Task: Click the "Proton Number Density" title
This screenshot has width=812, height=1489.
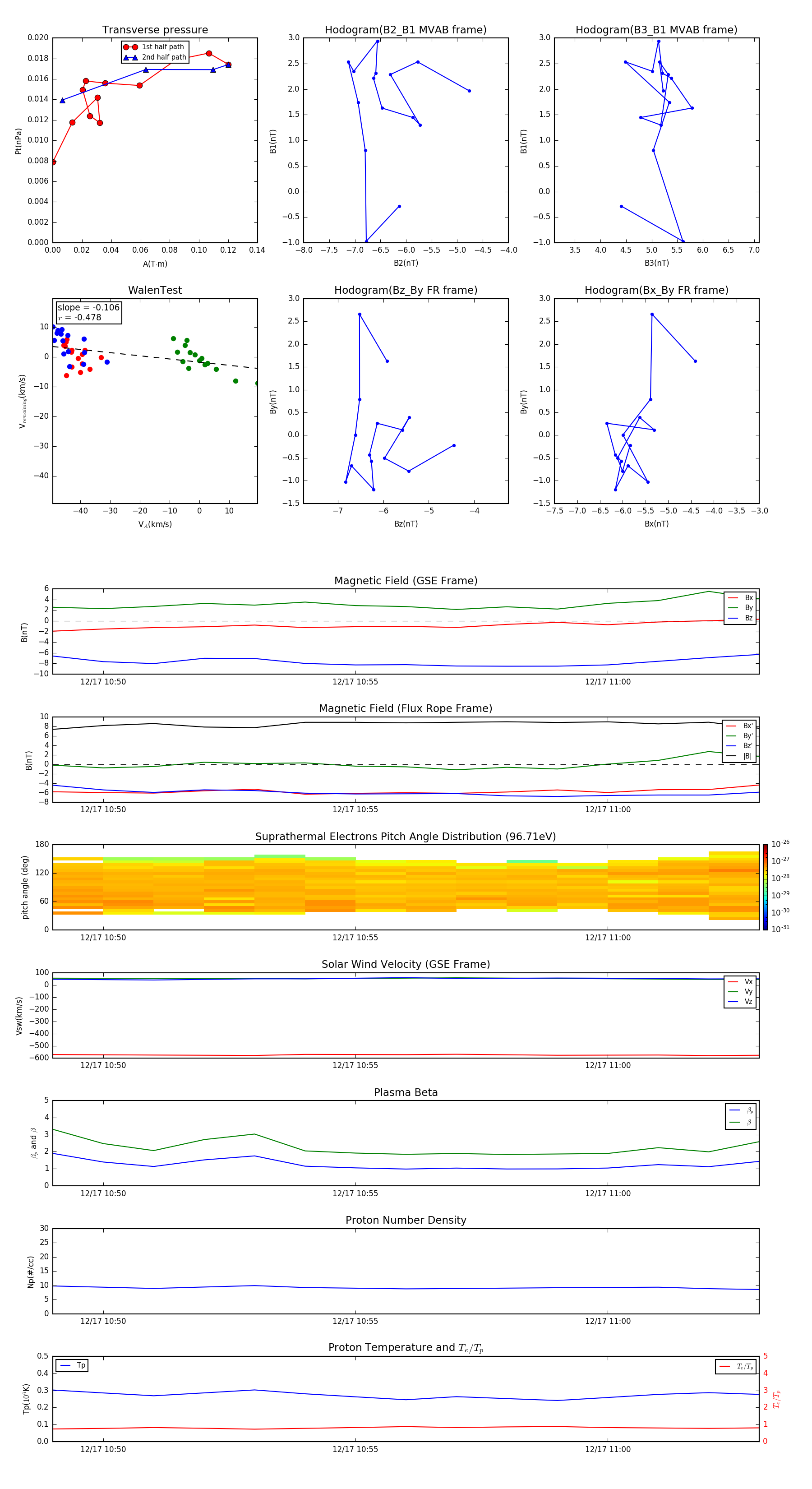Action: click(x=406, y=1220)
